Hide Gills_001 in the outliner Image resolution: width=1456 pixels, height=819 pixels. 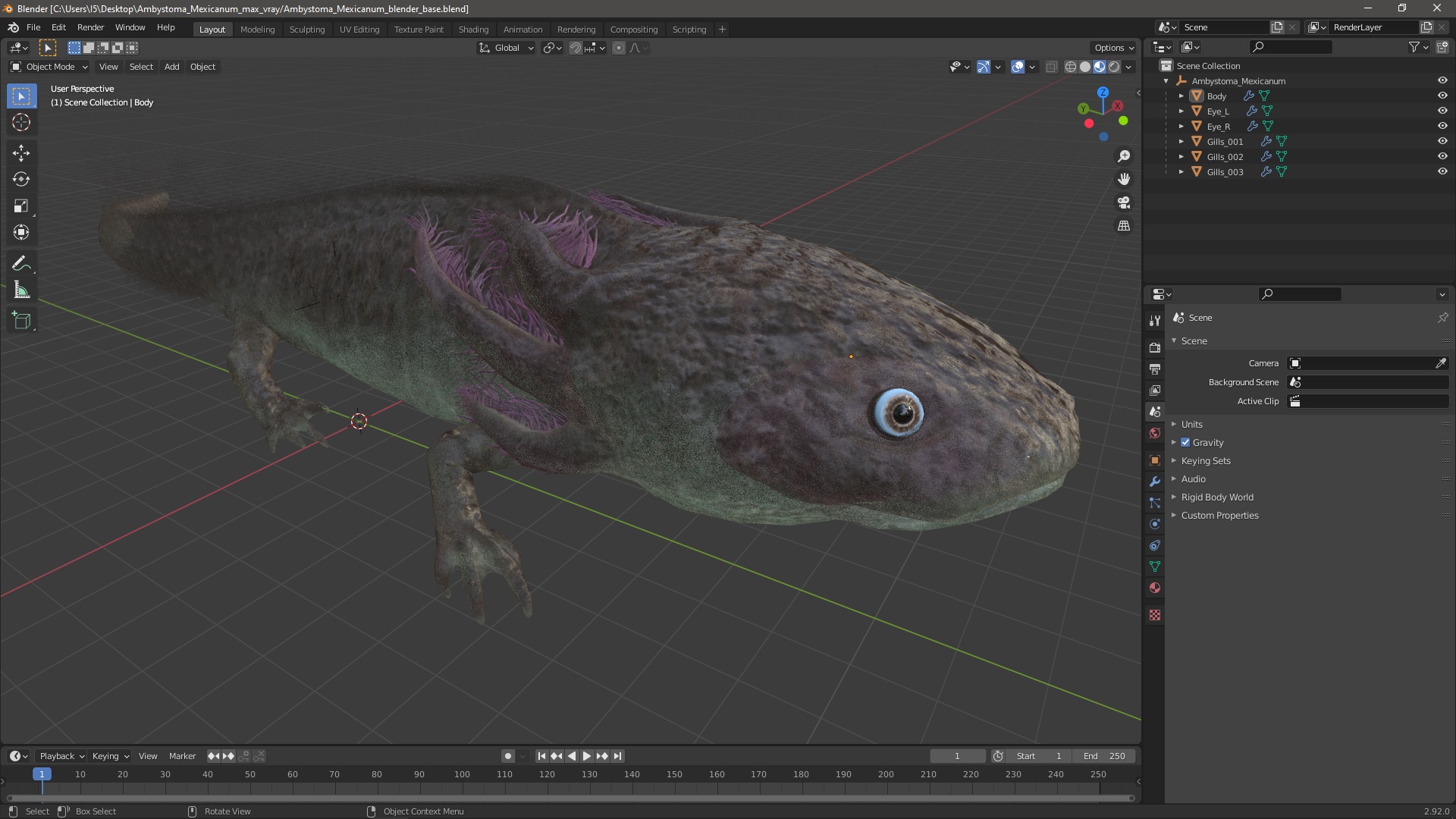tap(1442, 141)
